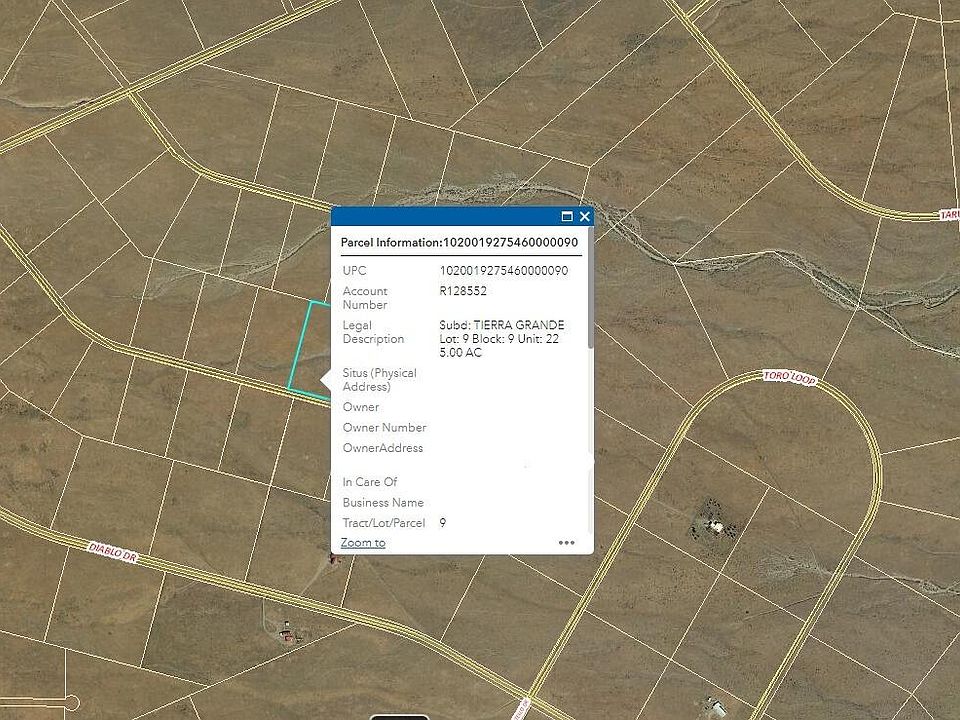Click the building at the bottom right corner
Image resolution: width=960 pixels, height=720 pixels.
[x=716, y=706]
